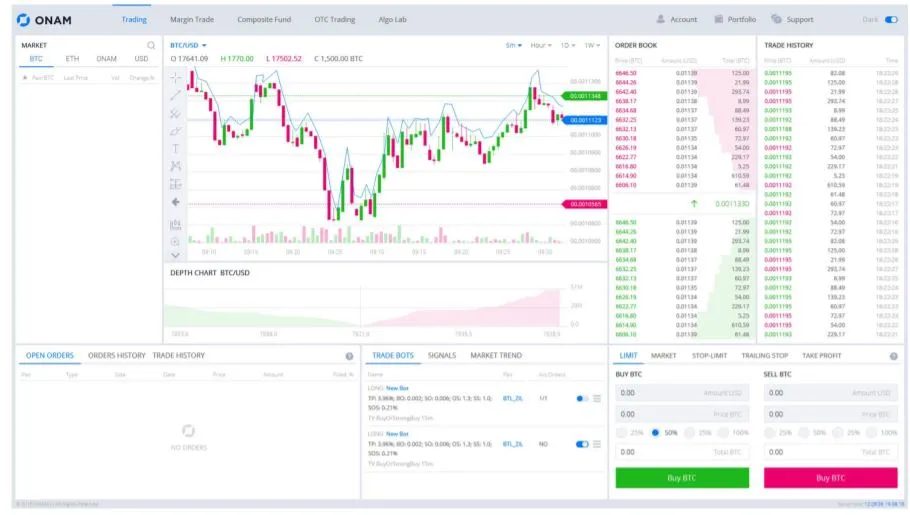The width and height of the screenshot is (910, 515).
Task: Select the 50% radio under Buy BTC
Action: tap(655, 433)
